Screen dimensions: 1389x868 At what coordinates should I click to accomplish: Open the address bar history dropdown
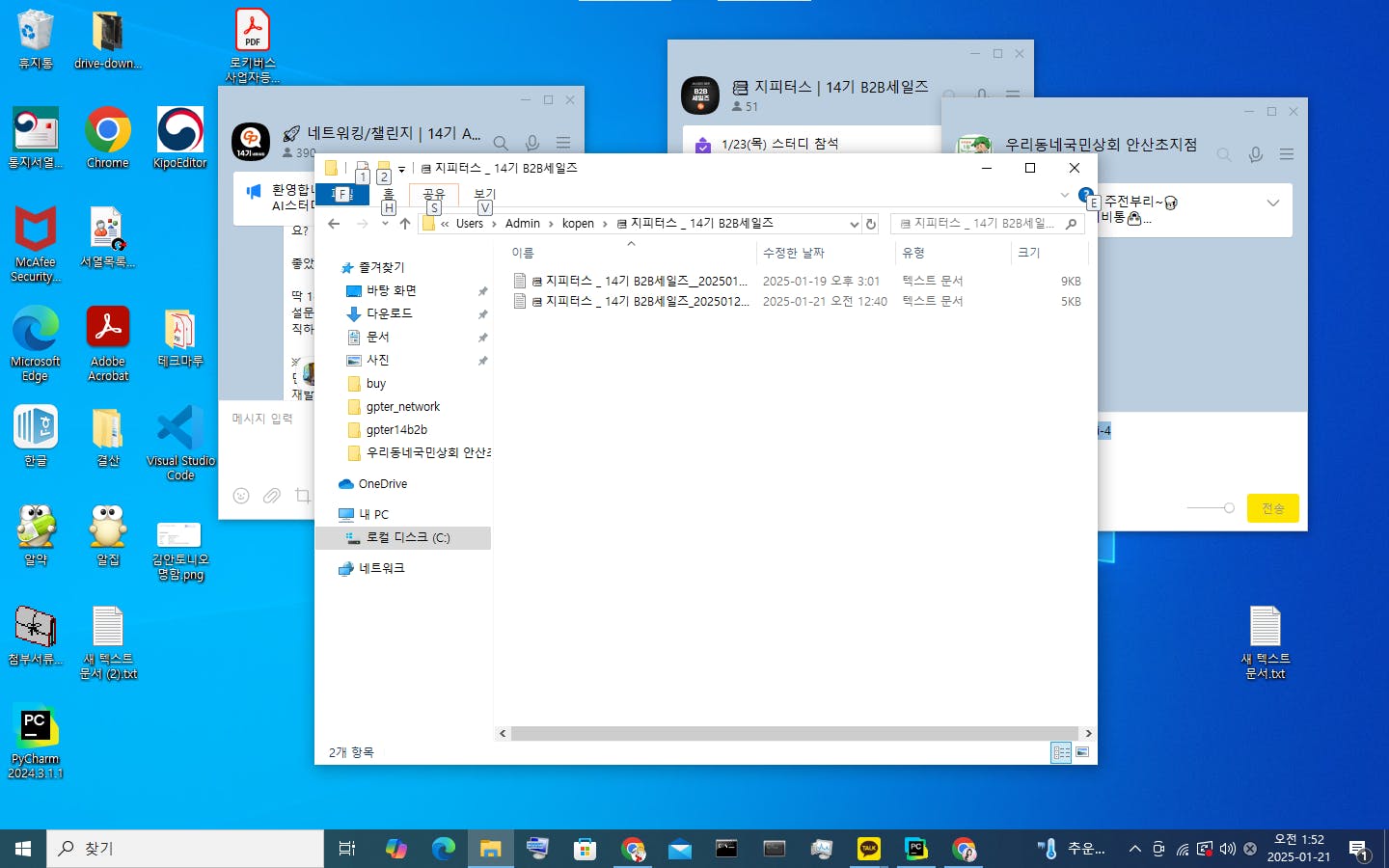854,224
